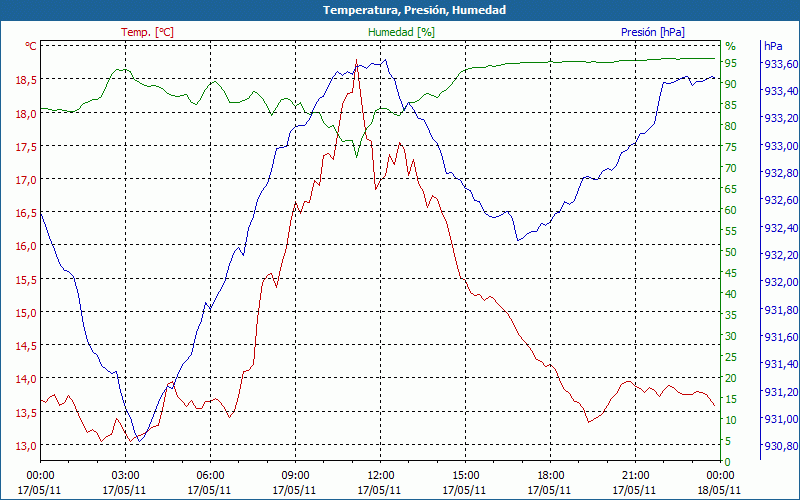Image resolution: width=800 pixels, height=500 pixels.
Task: Click the 75 humidity axis value
Action: tap(731, 147)
